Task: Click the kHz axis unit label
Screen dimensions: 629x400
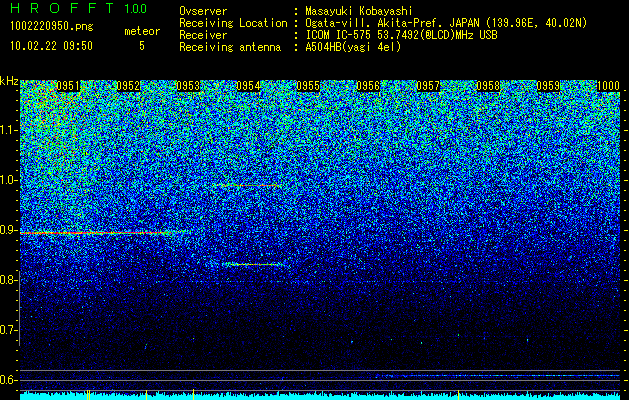Action: click(x=9, y=81)
